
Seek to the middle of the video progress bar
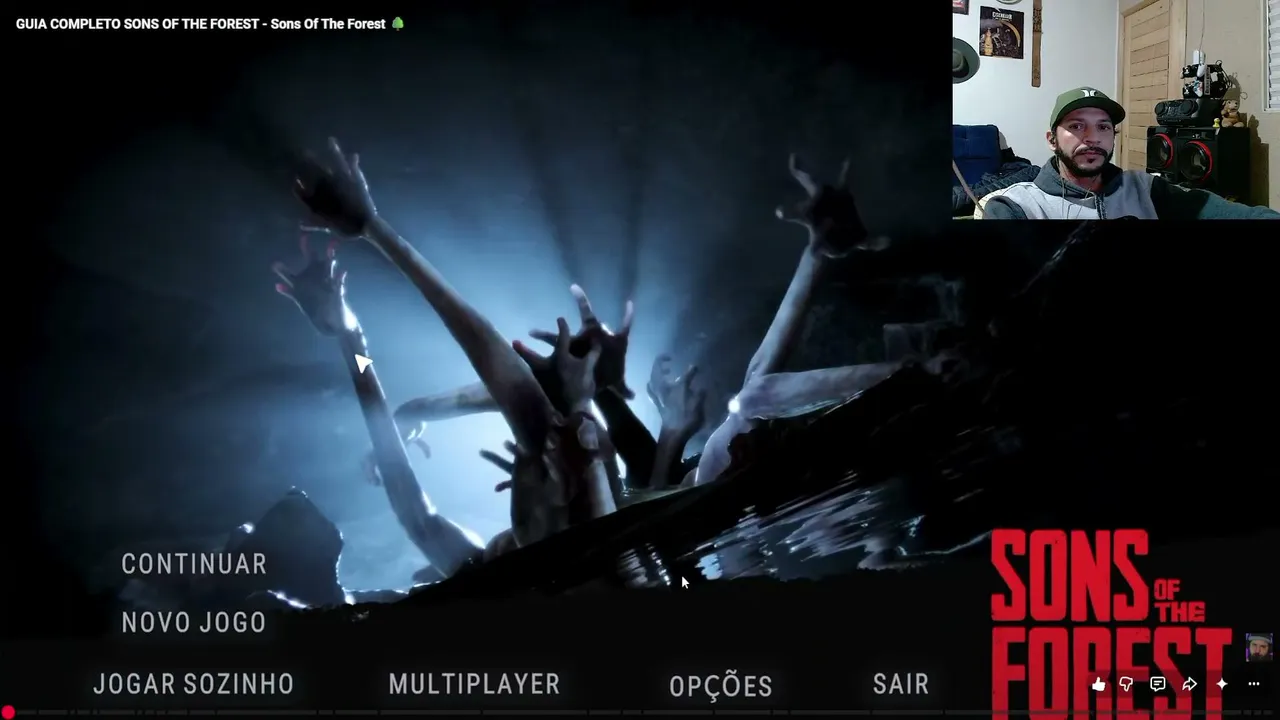[x=640, y=713]
